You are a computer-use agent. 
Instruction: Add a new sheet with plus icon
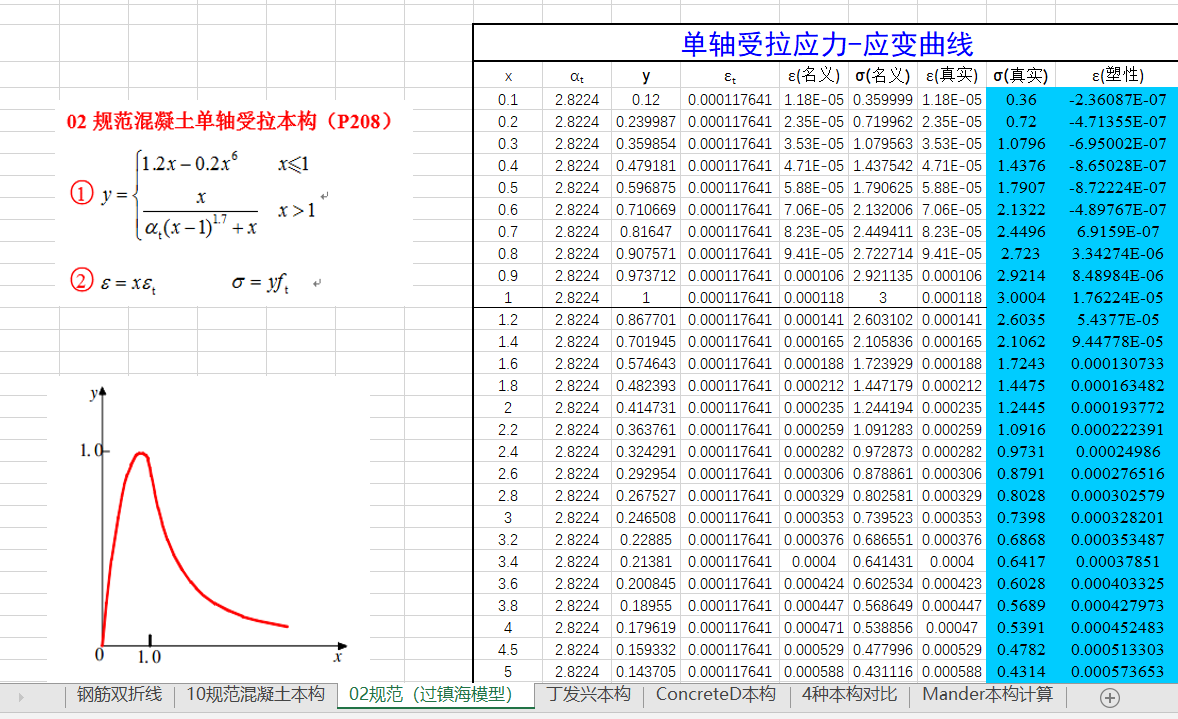pos(1110,697)
